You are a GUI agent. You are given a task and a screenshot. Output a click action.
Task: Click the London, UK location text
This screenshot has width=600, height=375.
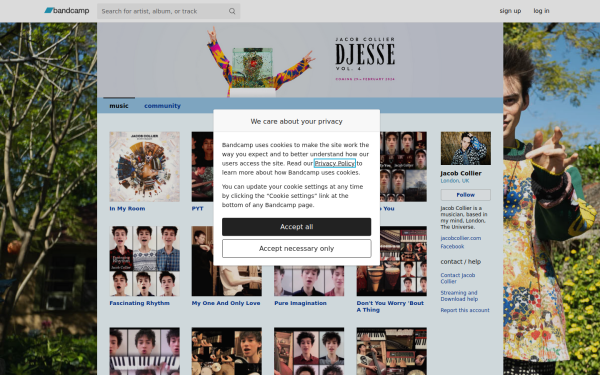[455, 181]
